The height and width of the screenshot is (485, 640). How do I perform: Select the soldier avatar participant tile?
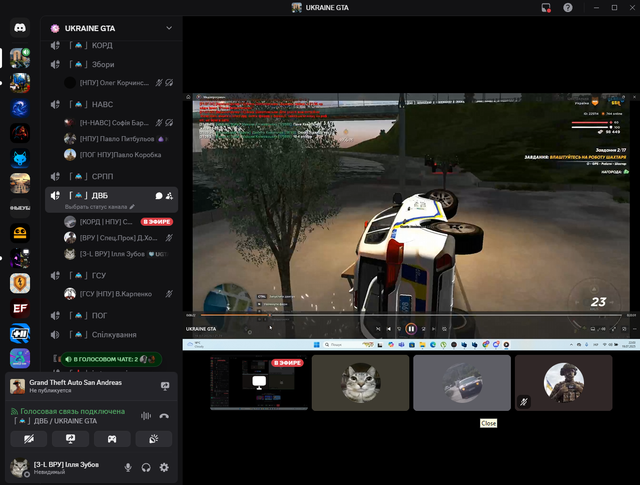click(x=564, y=383)
